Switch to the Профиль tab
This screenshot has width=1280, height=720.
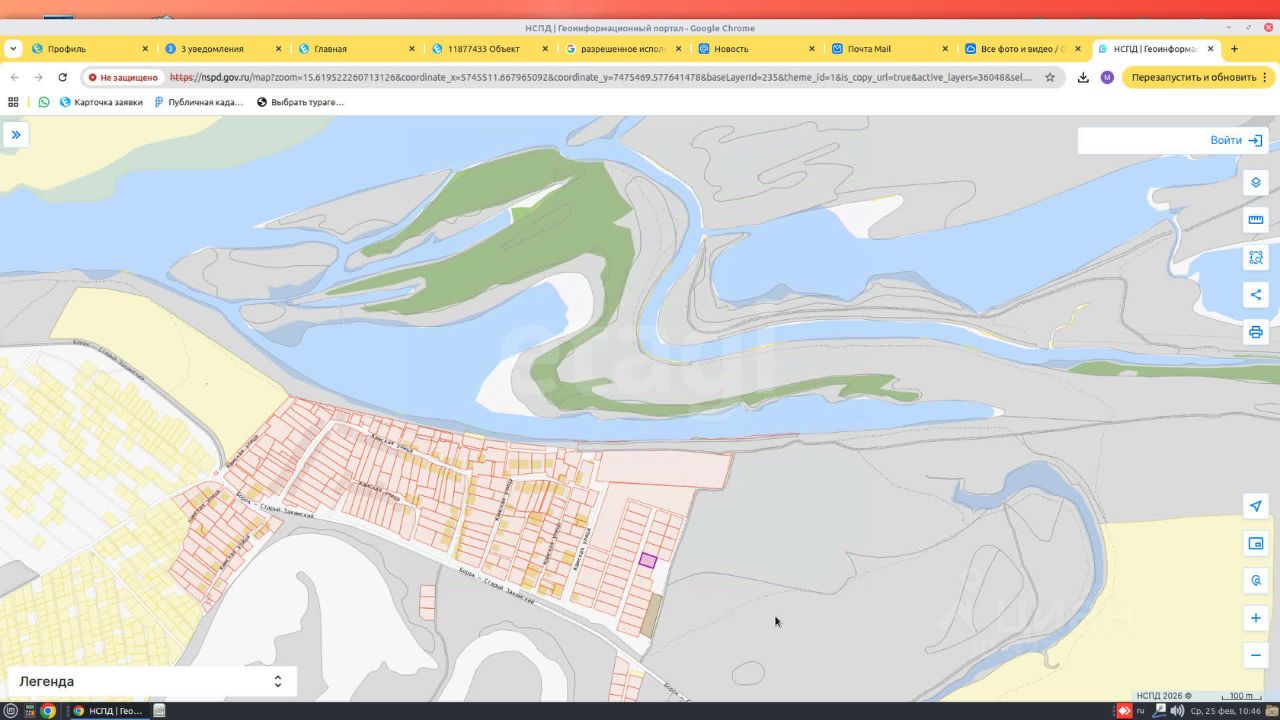point(90,49)
